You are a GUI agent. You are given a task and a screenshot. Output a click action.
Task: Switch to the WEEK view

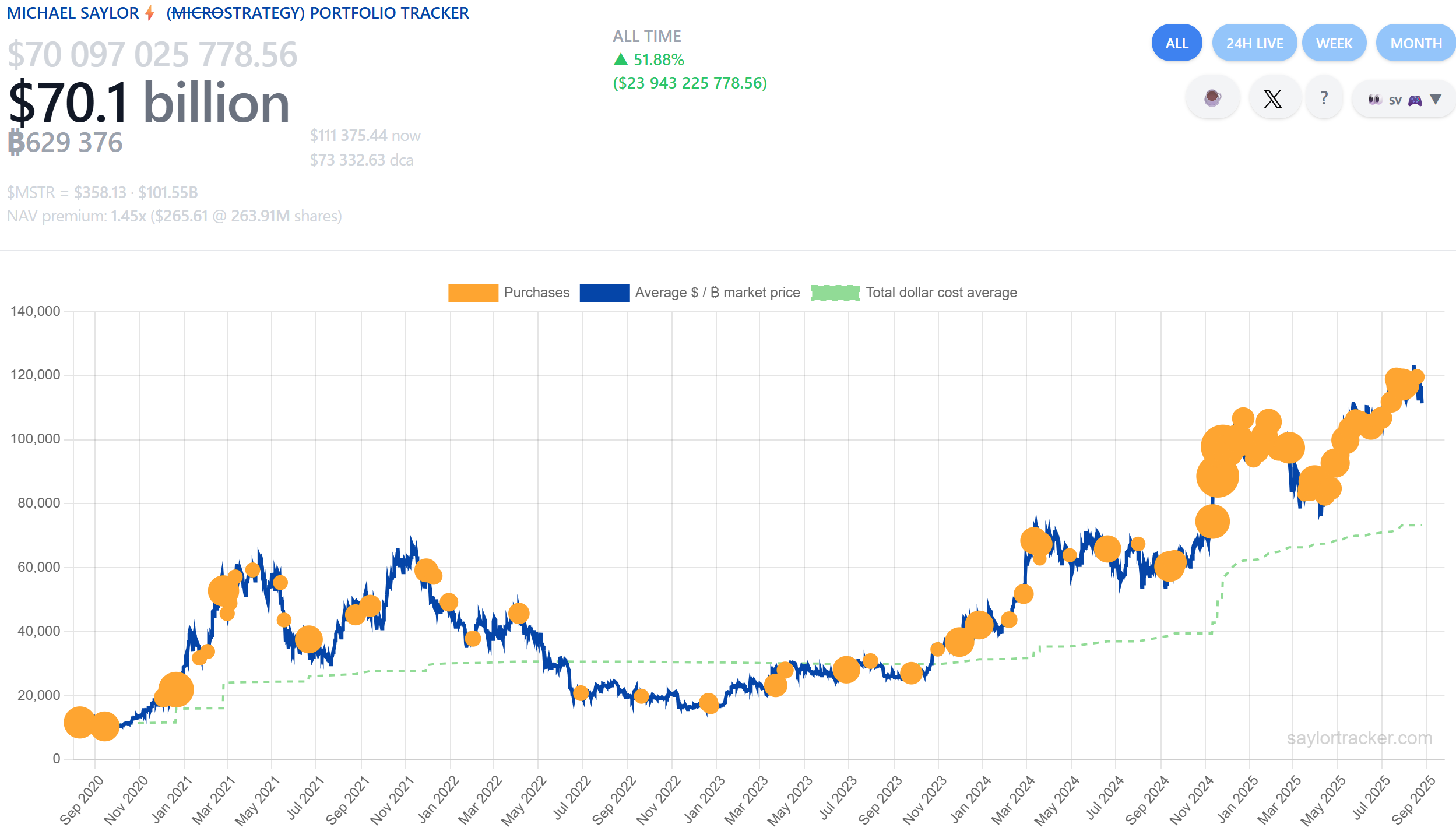click(1334, 43)
